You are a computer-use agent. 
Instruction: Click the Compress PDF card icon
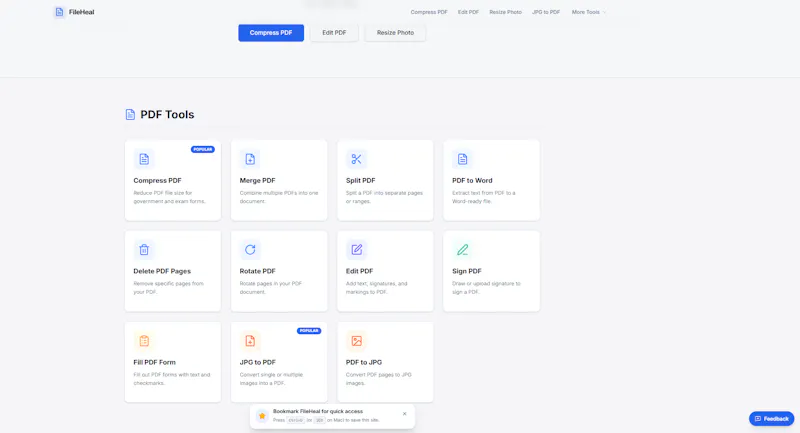[x=144, y=159]
